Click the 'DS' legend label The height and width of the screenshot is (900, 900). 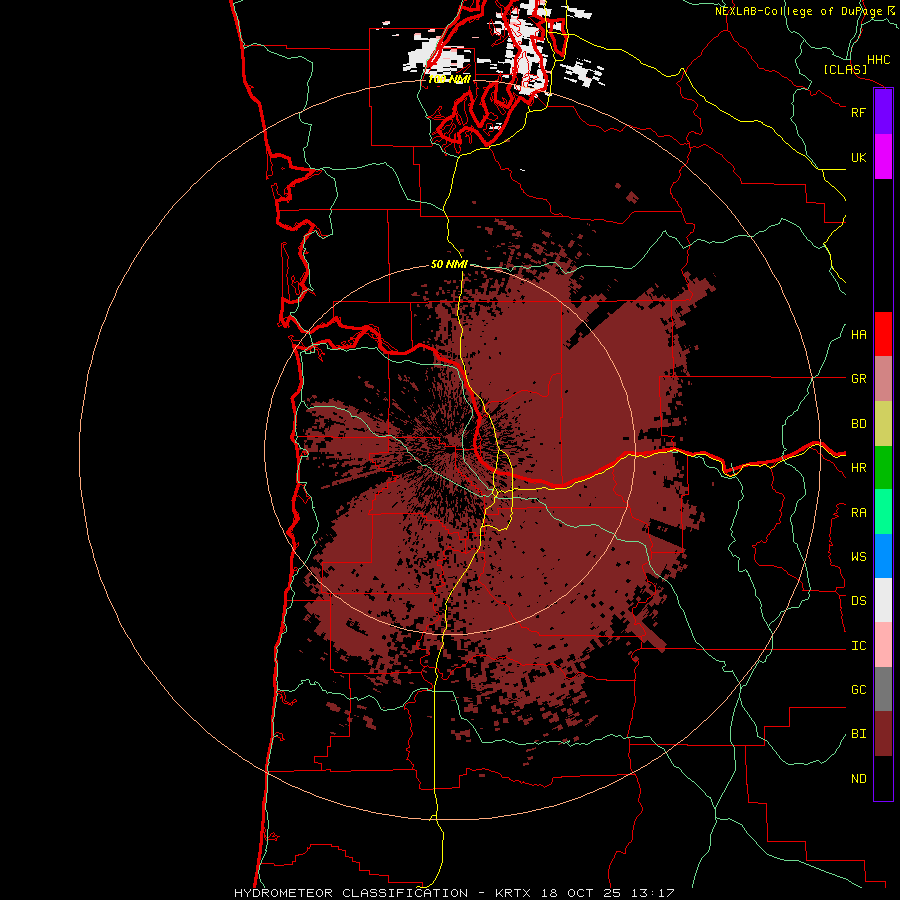[858, 601]
